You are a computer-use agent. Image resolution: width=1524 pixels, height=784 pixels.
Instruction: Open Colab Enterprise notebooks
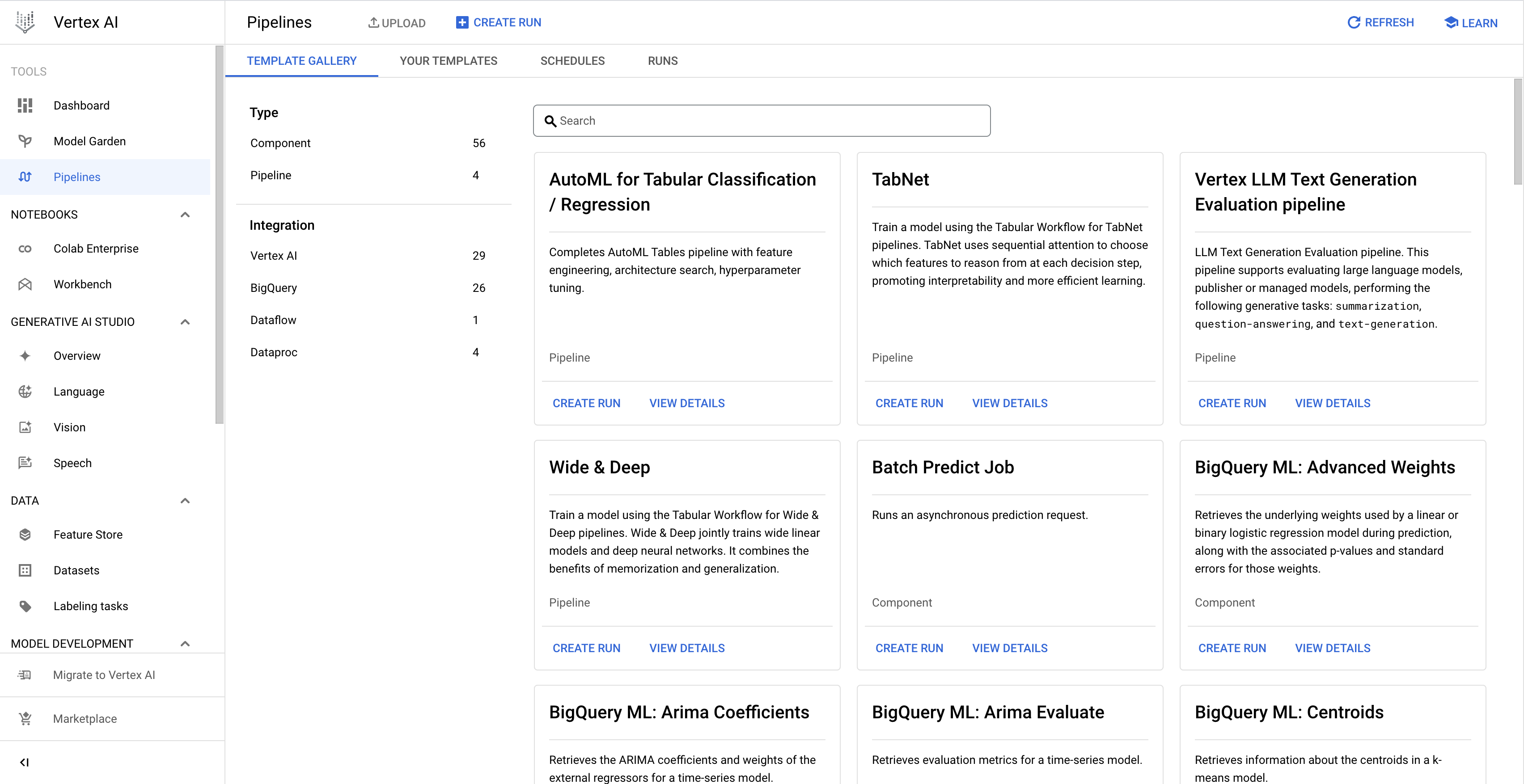(96, 248)
